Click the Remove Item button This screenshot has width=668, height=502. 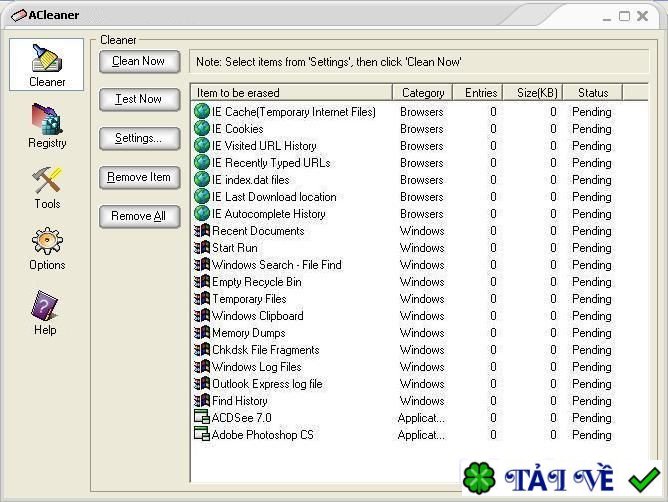139,177
